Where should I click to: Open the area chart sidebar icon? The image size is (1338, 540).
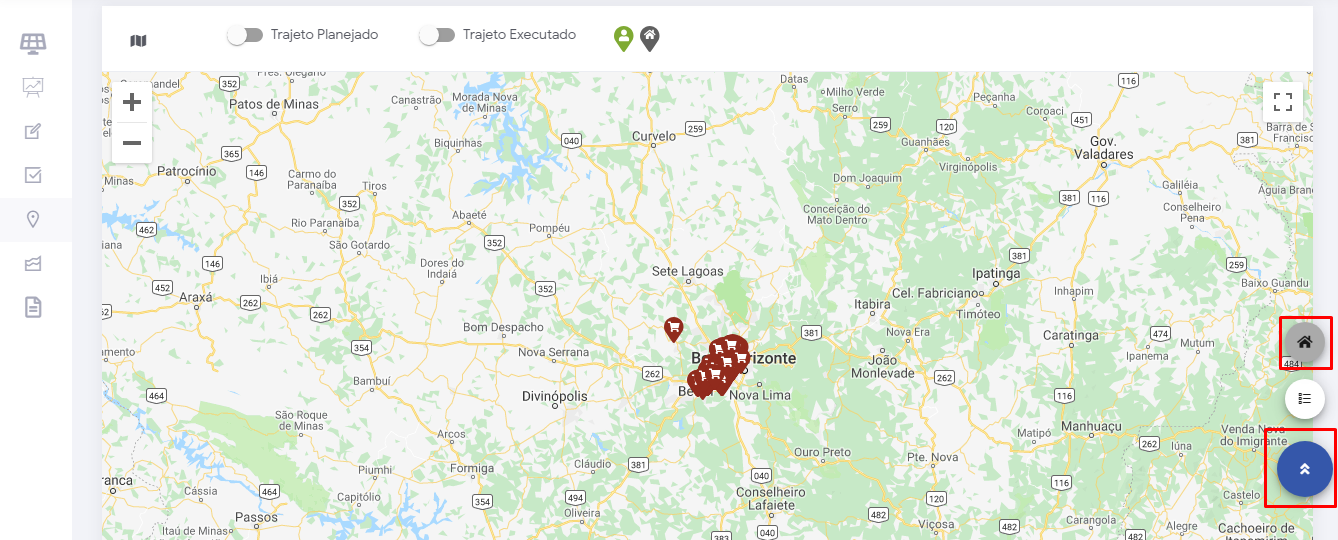pyautogui.click(x=33, y=263)
